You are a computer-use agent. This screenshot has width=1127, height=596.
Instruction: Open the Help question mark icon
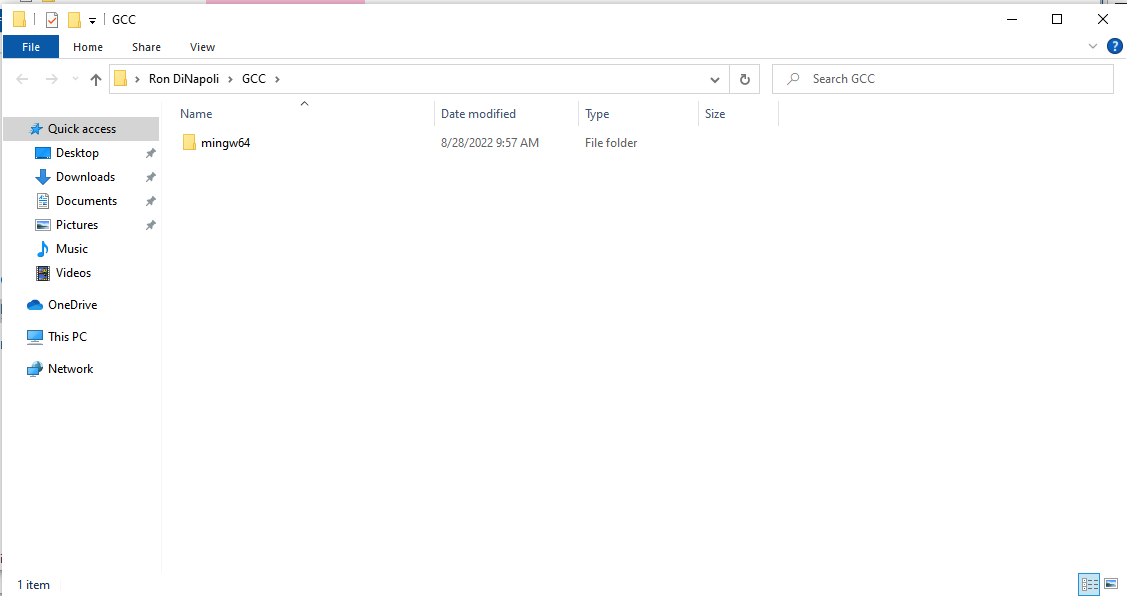pos(1114,46)
